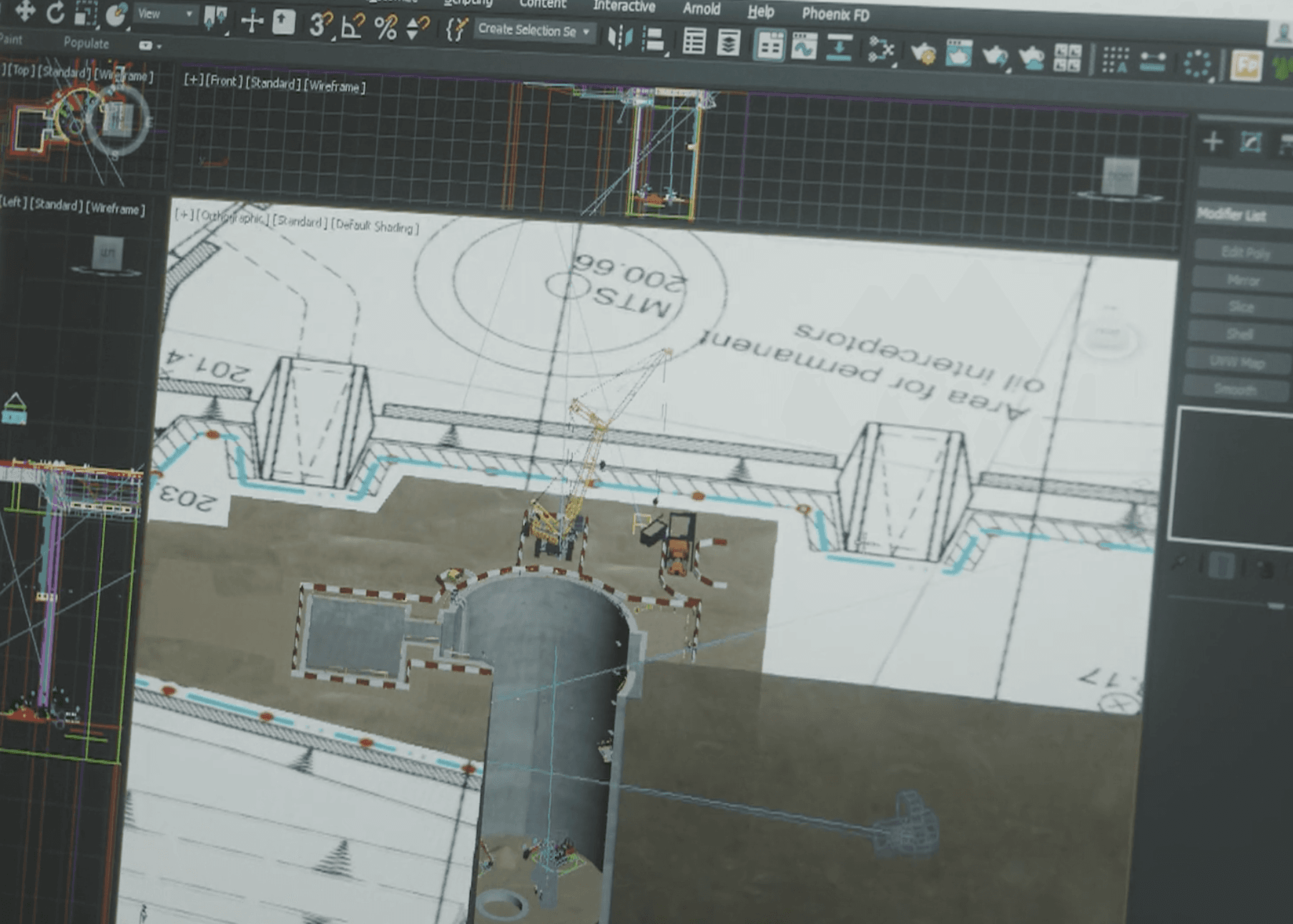Screen dimensions: 1293x924
Task: Click the Align tool icon
Action: pos(654,39)
